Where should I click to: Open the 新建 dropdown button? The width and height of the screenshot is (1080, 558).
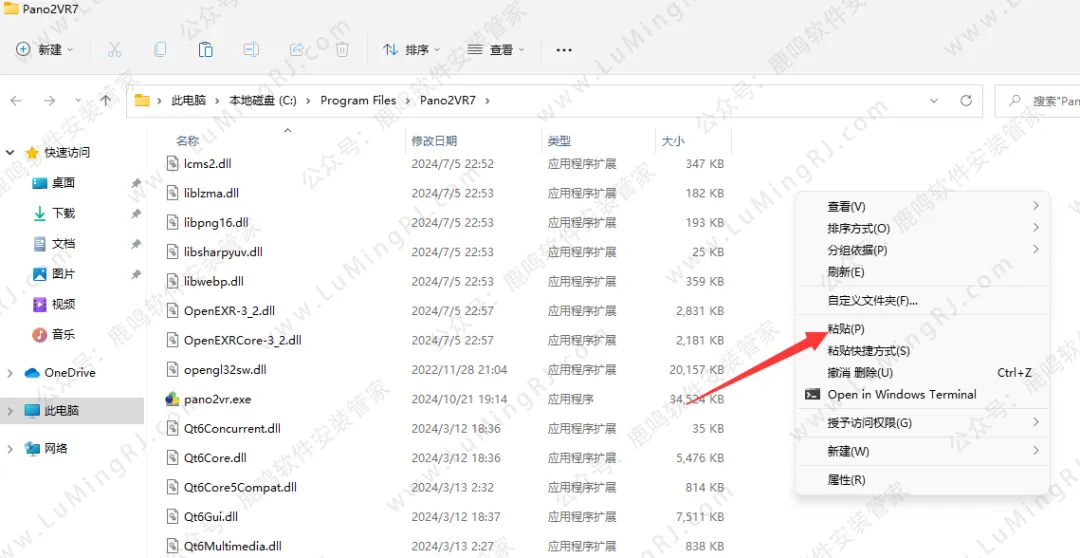pyautogui.click(x=45, y=50)
